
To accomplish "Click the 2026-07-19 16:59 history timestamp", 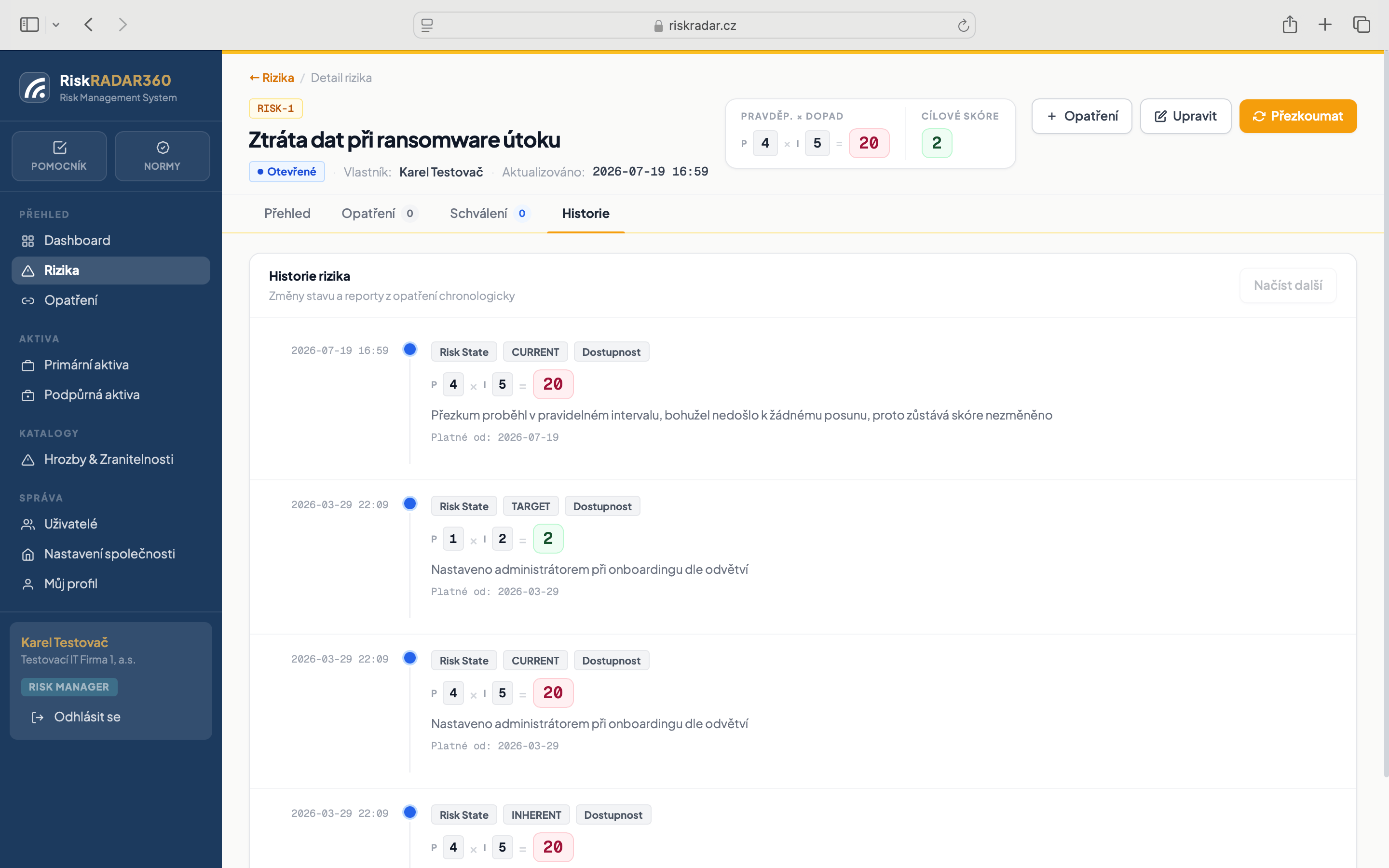I will point(339,350).
